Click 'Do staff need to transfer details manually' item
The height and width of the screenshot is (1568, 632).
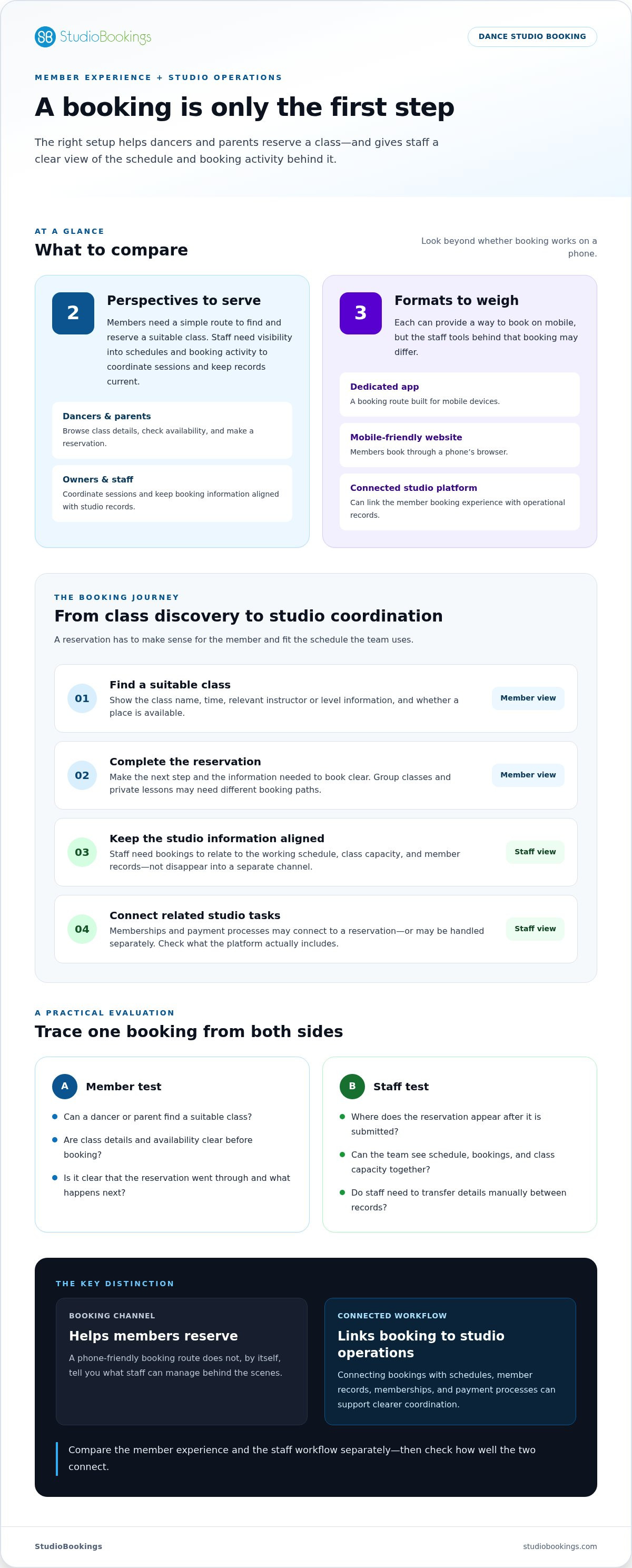459,1200
